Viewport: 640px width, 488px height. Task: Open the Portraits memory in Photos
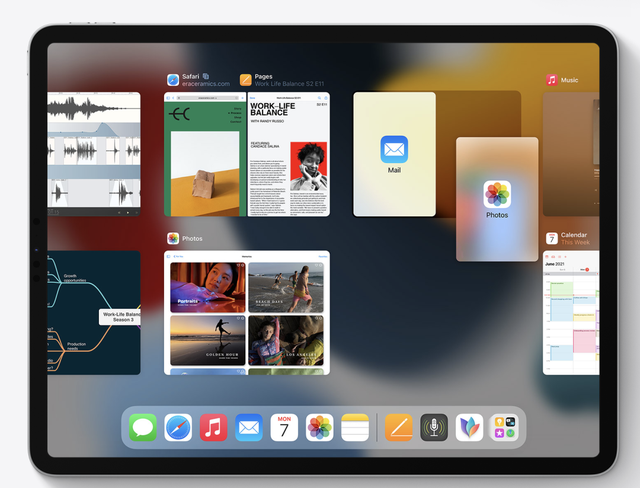(208, 288)
